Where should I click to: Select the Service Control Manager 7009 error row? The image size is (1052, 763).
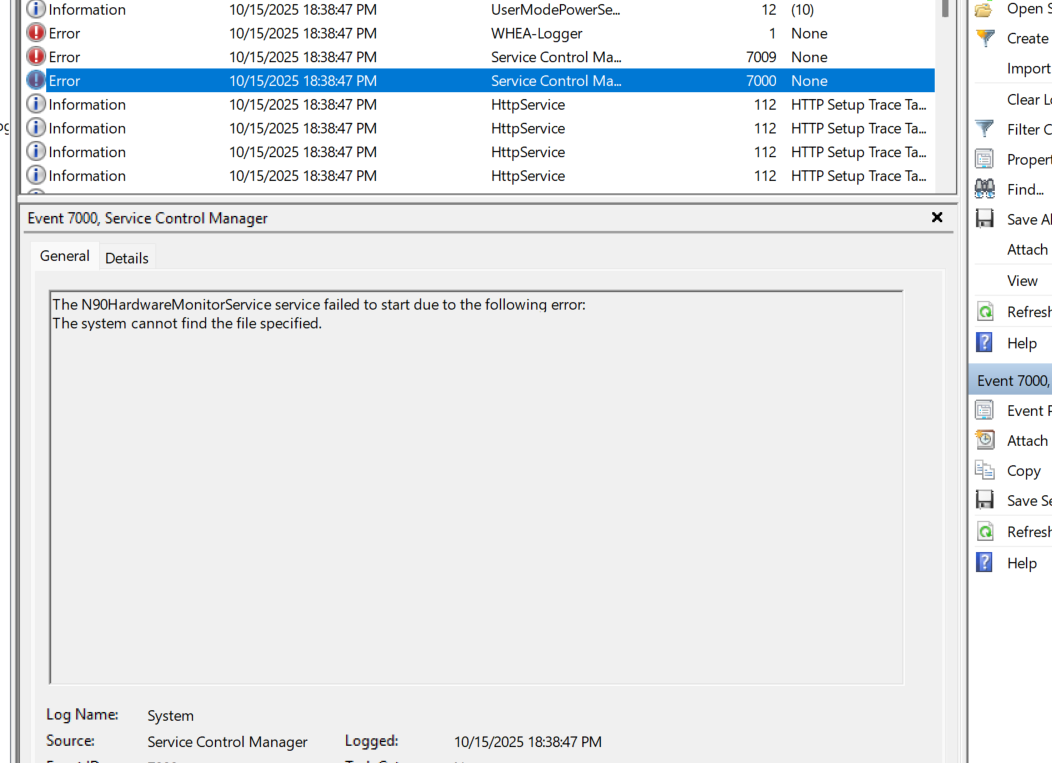[400, 57]
